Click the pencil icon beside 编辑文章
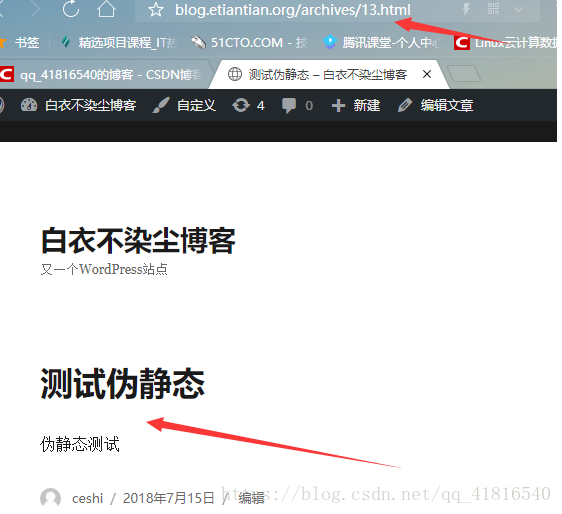The height and width of the screenshot is (514, 562). pos(405,105)
